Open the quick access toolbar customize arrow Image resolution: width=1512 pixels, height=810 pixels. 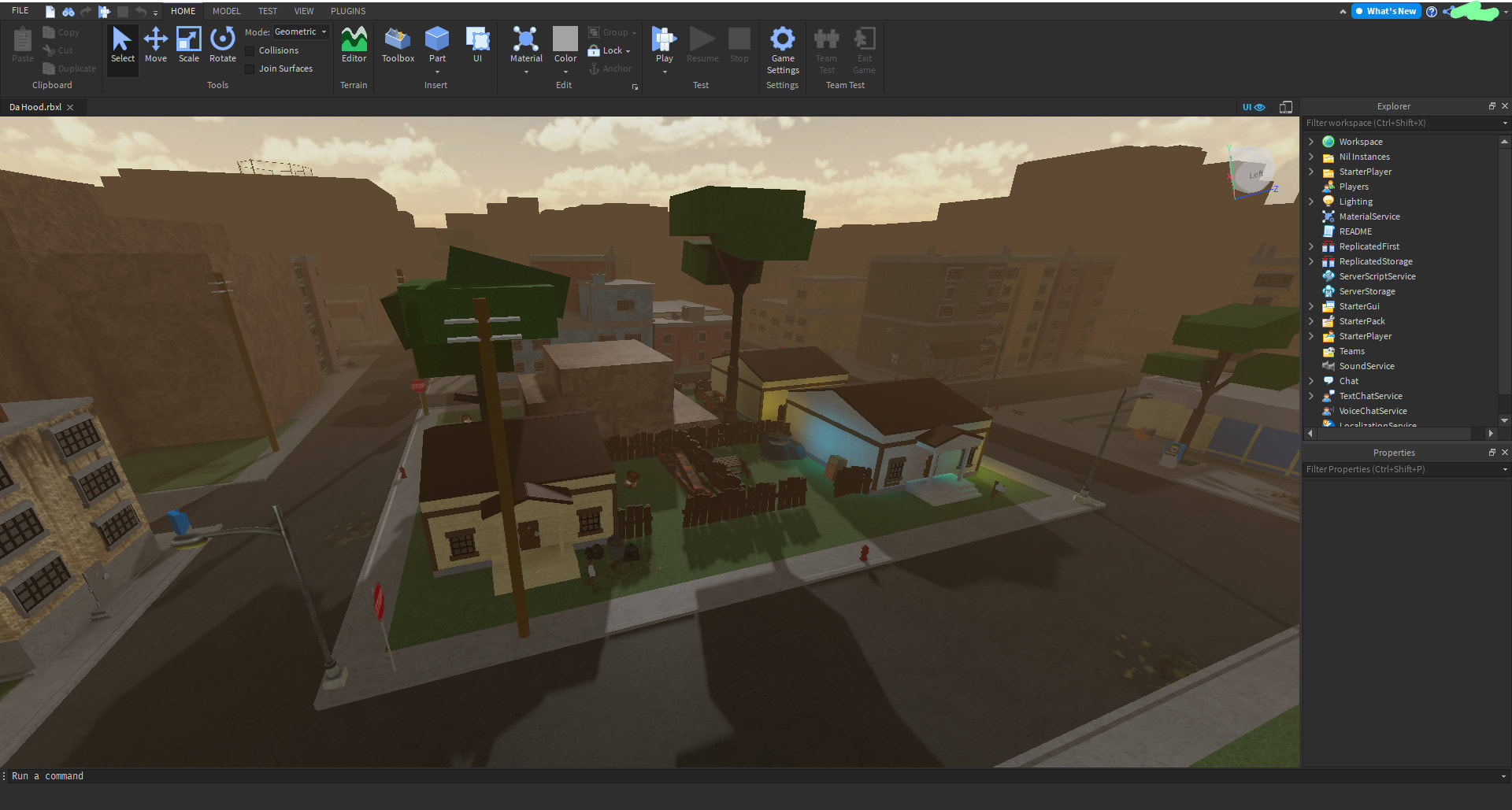pos(155,13)
